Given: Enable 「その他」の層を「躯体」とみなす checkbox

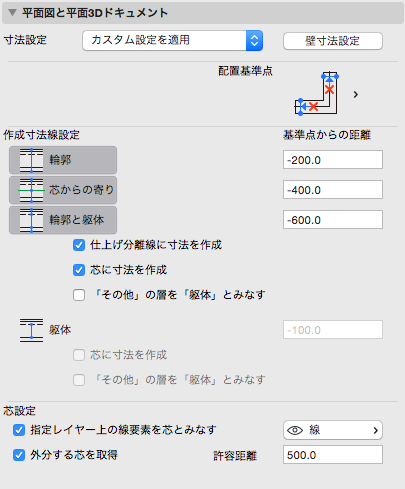Looking at the screenshot, I should point(79,295).
